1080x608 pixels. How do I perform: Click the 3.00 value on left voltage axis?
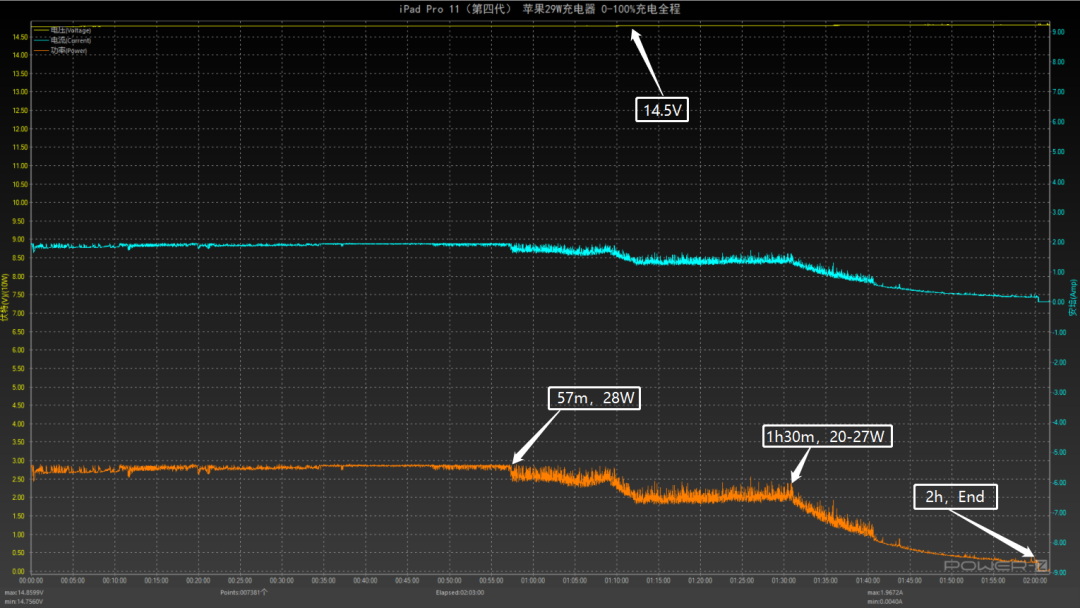(x=19, y=461)
